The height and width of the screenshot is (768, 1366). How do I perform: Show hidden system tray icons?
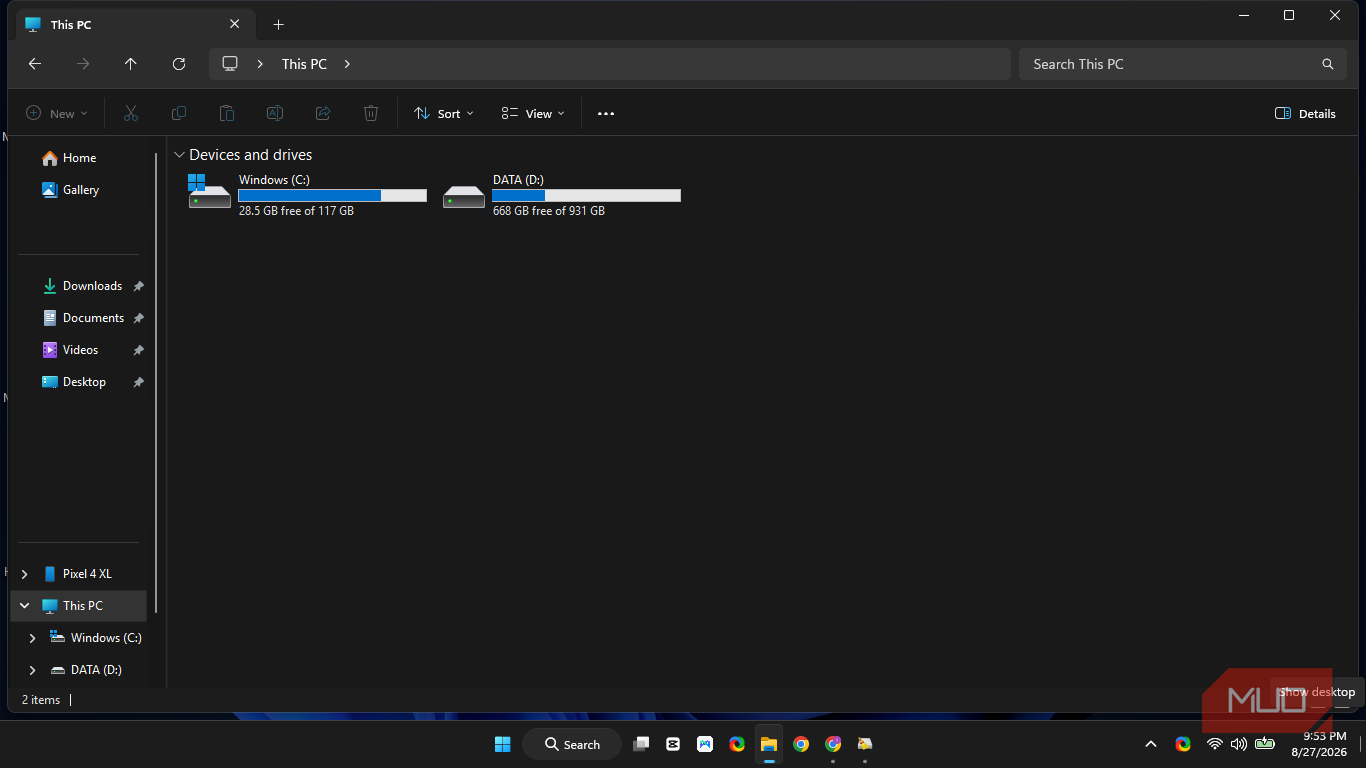coord(1151,744)
